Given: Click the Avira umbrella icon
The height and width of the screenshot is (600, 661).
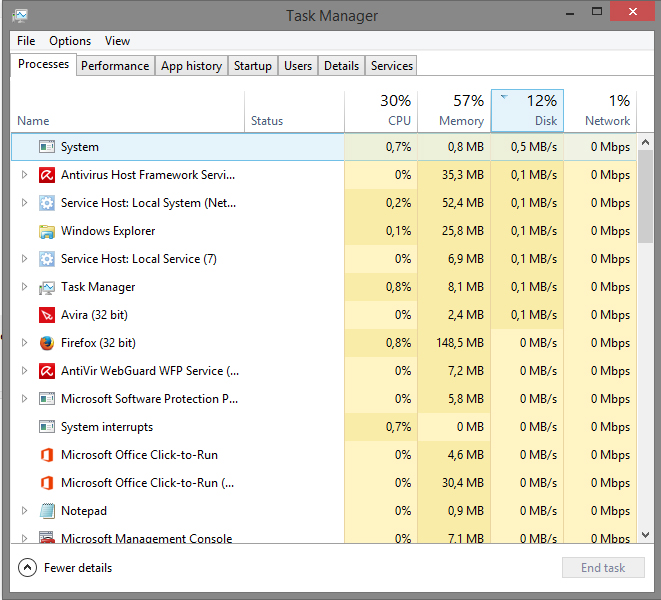Looking at the screenshot, I should click(x=47, y=315).
